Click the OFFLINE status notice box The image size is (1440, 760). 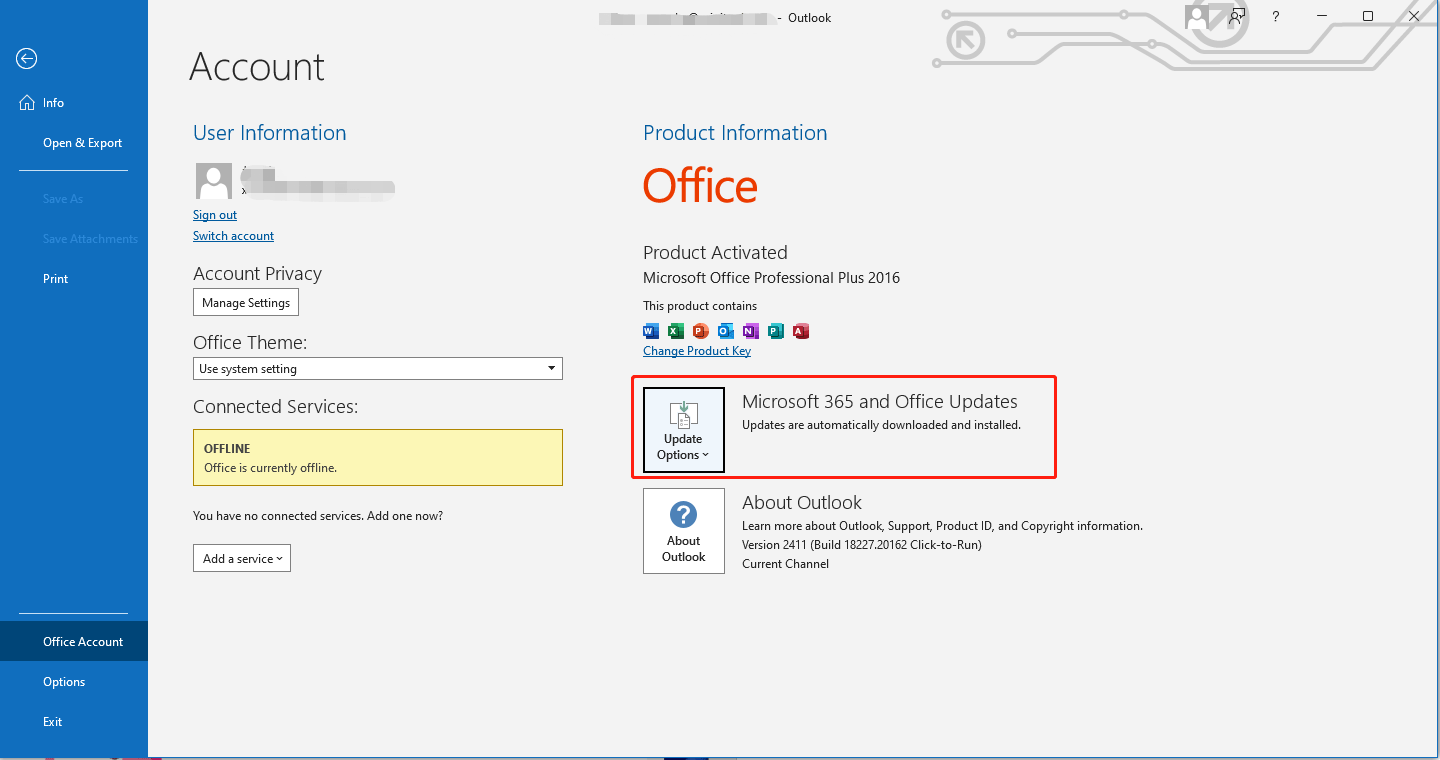[378, 458]
